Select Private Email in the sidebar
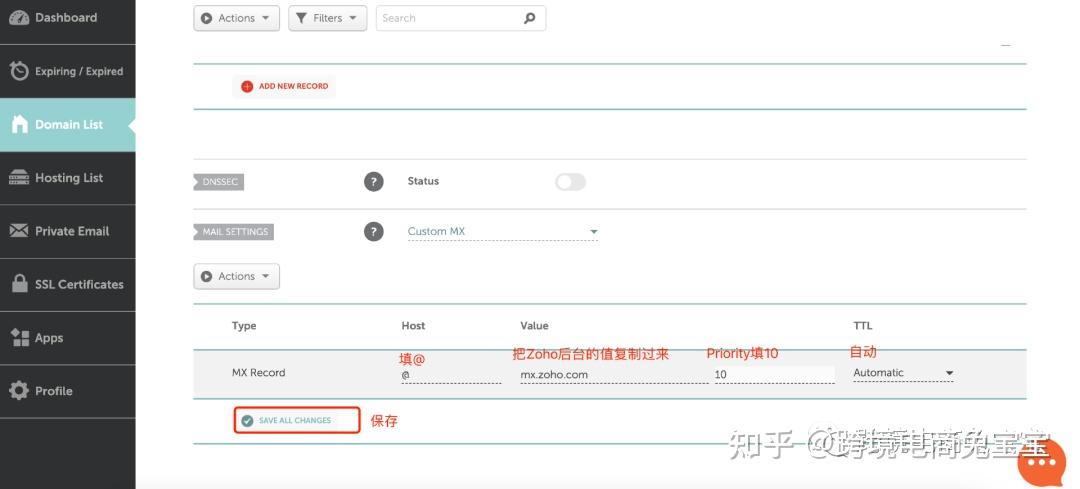 pos(71,231)
